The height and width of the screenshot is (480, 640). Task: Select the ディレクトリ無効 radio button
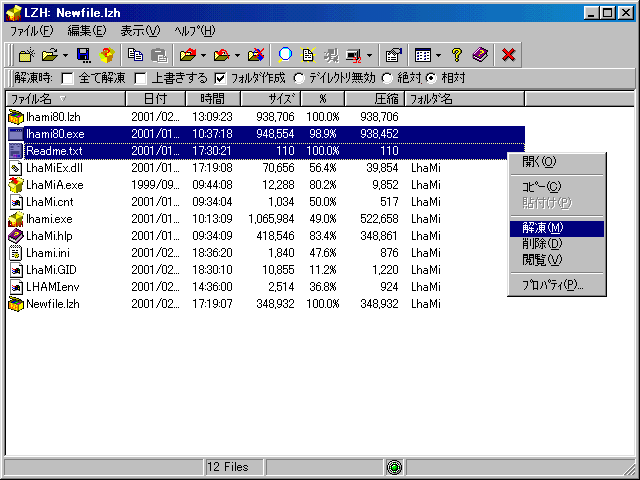pos(299,78)
